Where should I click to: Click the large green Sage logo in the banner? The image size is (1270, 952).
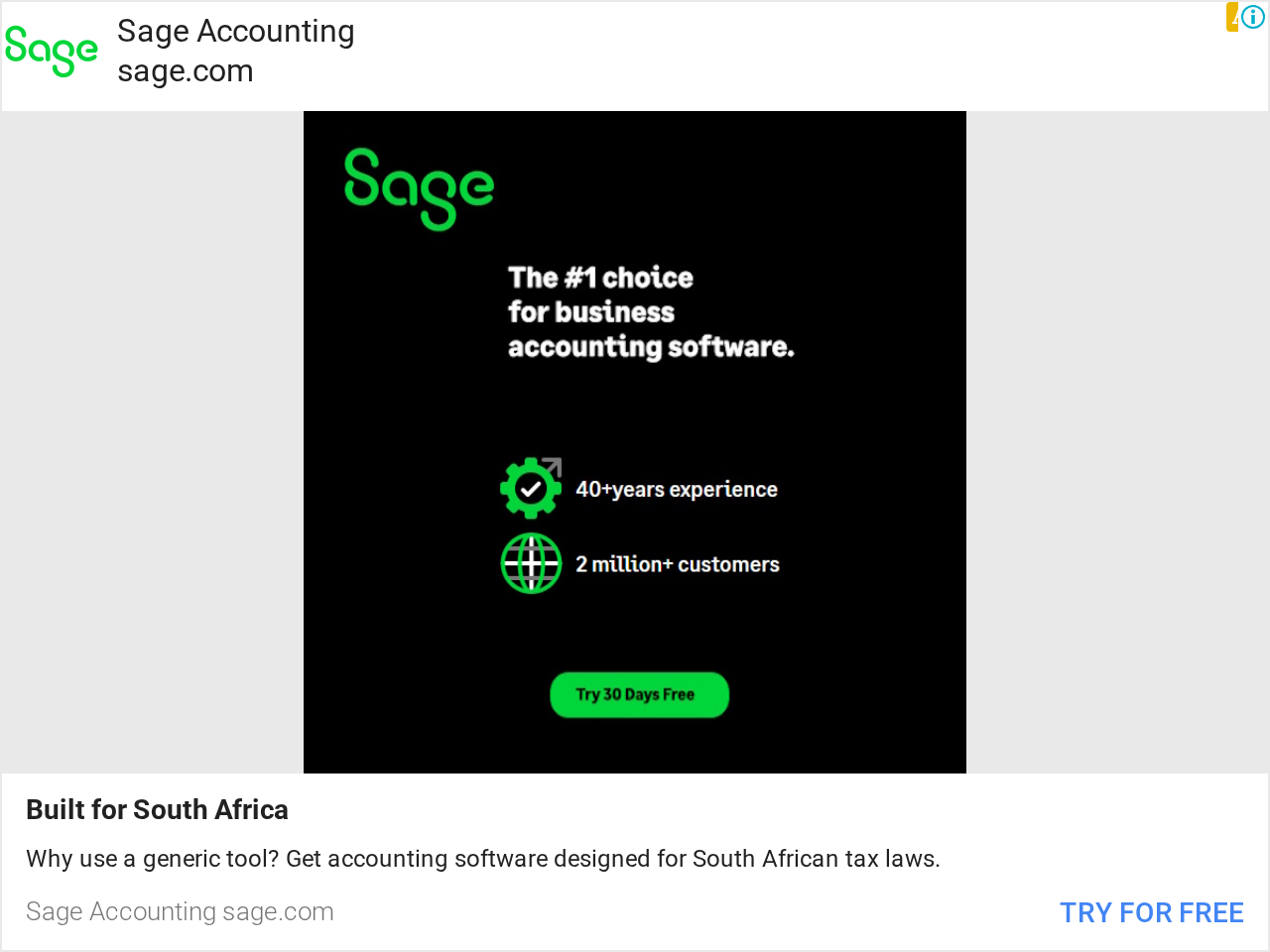[x=419, y=188]
